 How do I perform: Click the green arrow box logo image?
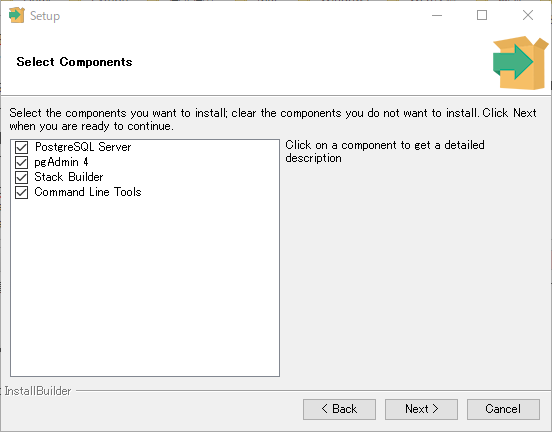[x=520, y=63]
